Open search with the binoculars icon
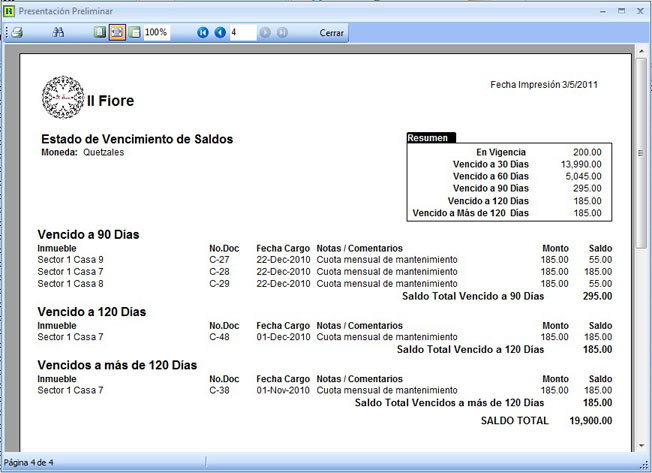 pyautogui.click(x=58, y=32)
